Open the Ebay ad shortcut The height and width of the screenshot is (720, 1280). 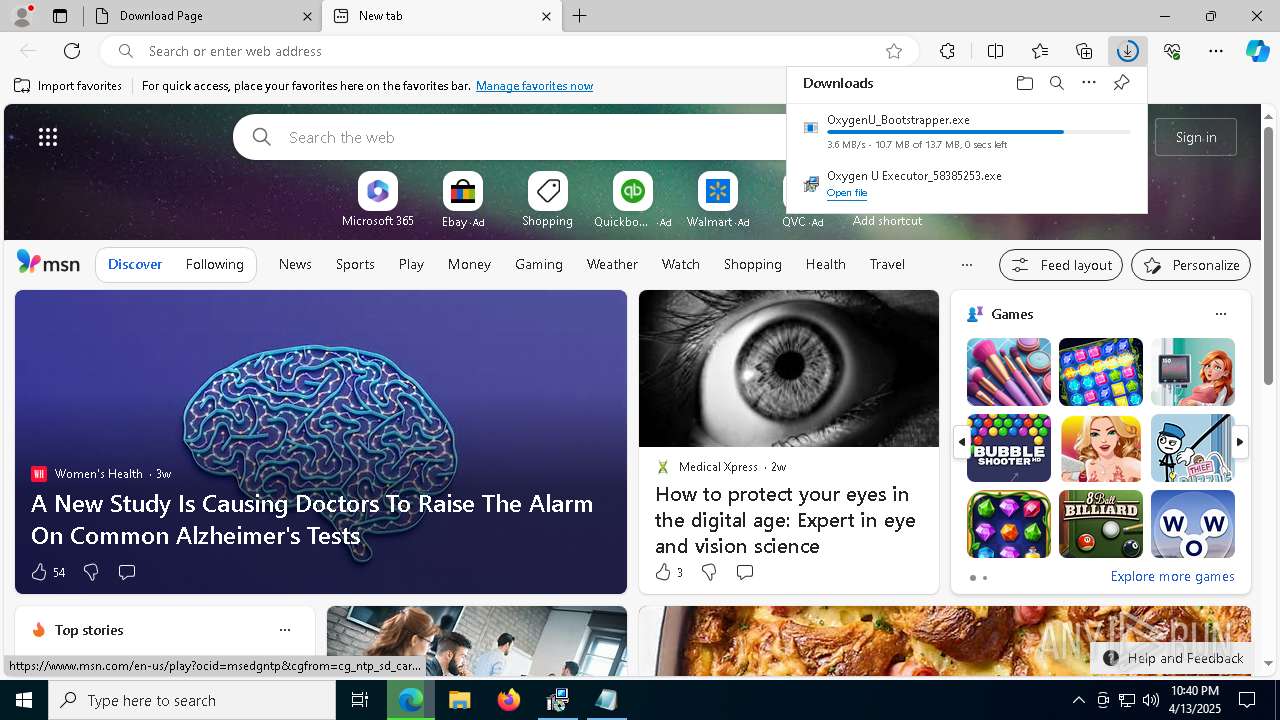(463, 200)
